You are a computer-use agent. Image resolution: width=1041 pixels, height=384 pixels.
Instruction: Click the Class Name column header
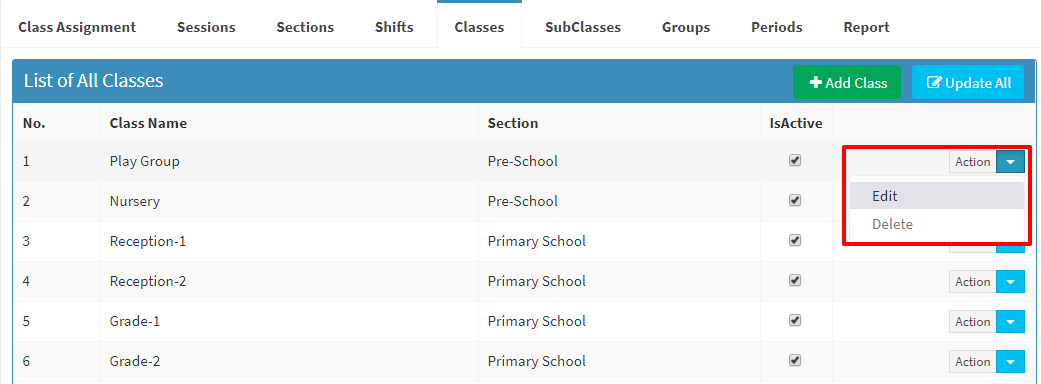click(x=148, y=123)
